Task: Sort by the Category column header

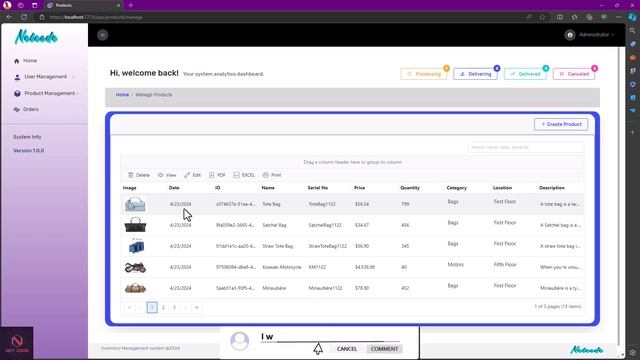Action: pyautogui.click(x=456, y=188)
